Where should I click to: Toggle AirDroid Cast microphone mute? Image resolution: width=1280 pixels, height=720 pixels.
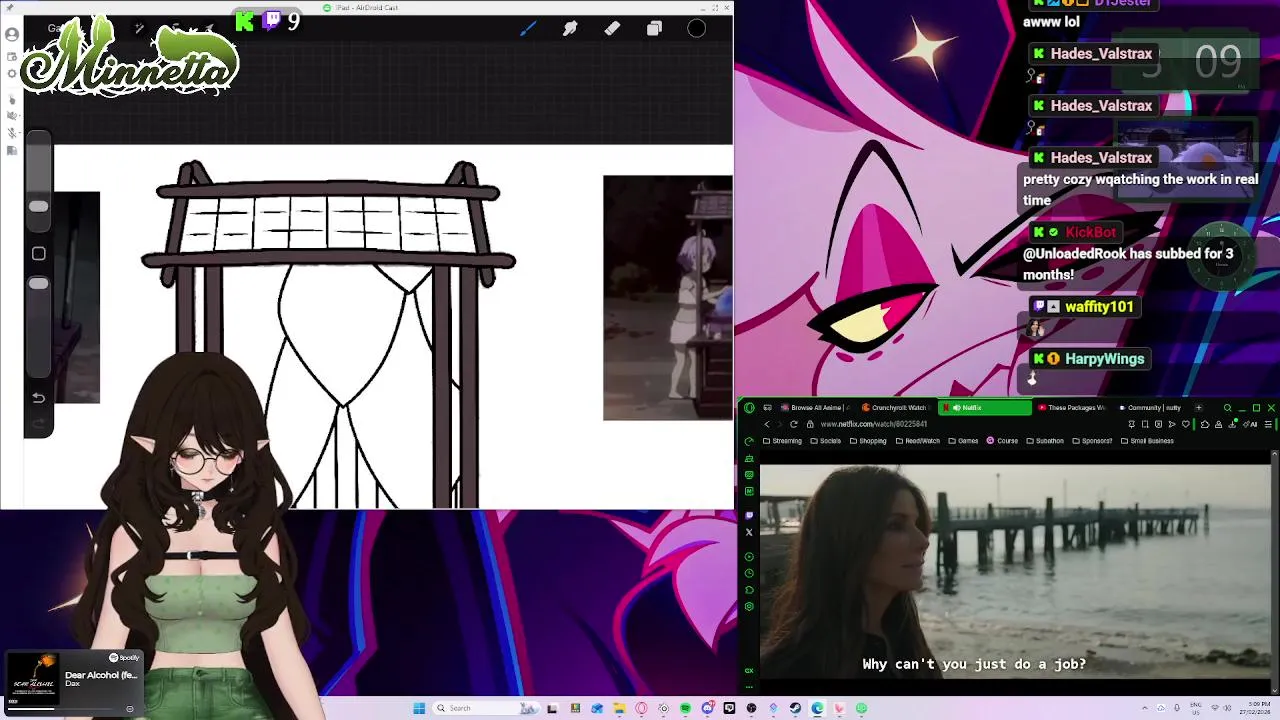click(x=12, y=133)
